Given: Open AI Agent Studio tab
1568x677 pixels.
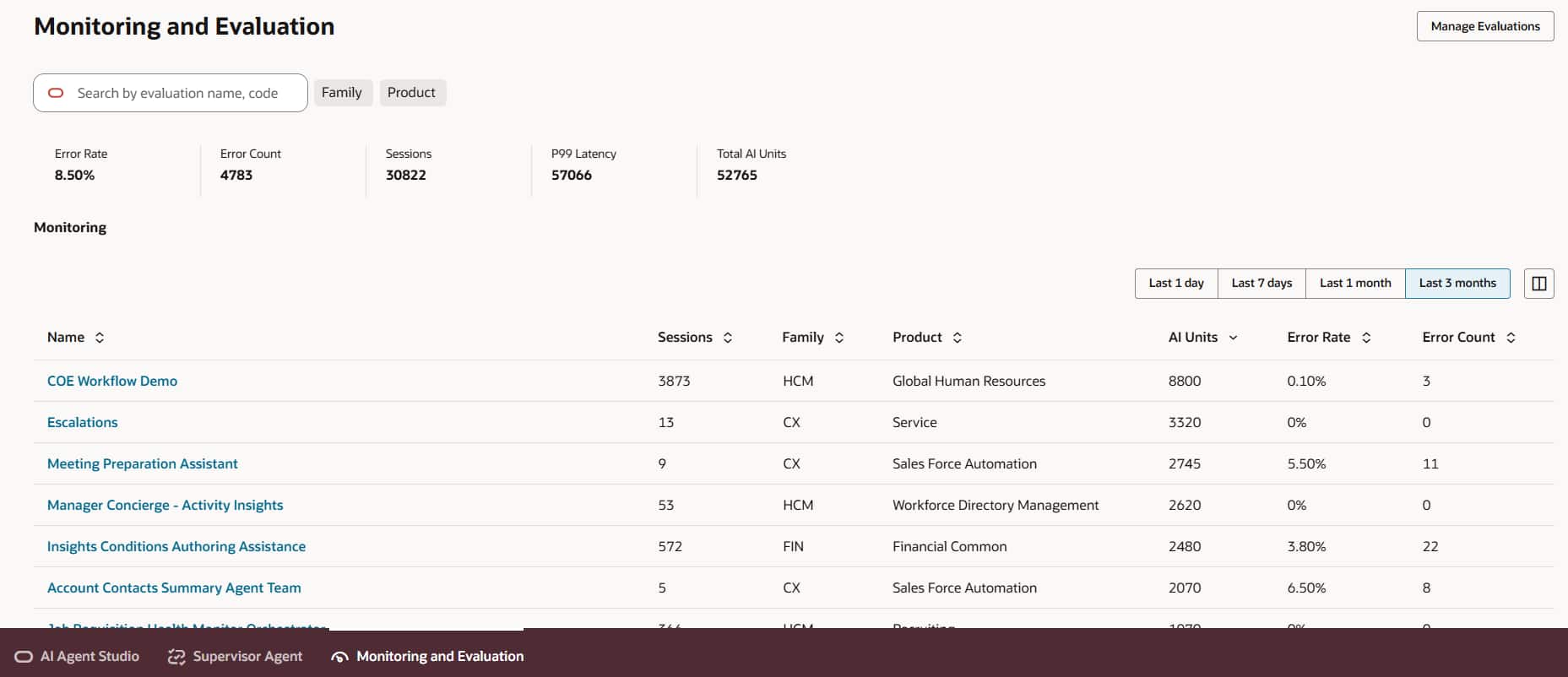Looking at the screenshot, I should tap(77, 657).
